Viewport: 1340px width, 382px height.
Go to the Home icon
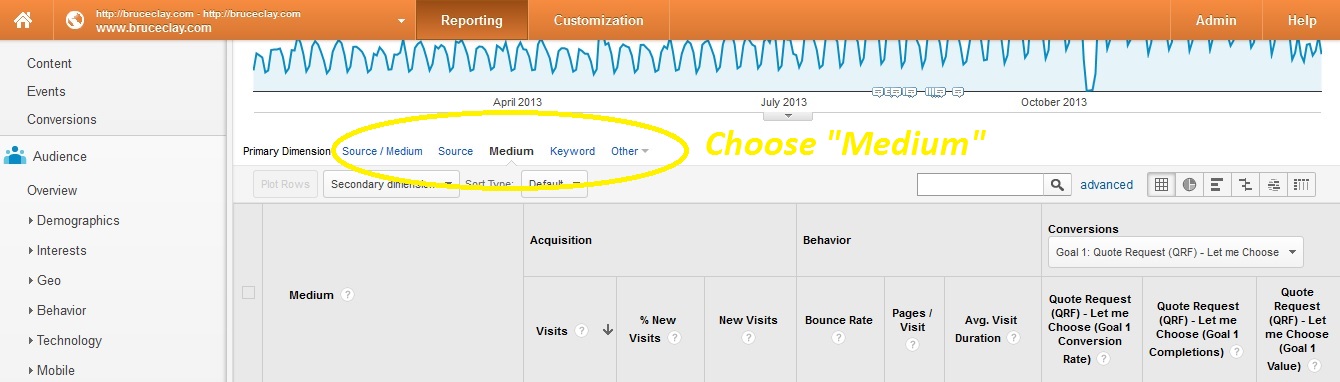tap(22, 20)
